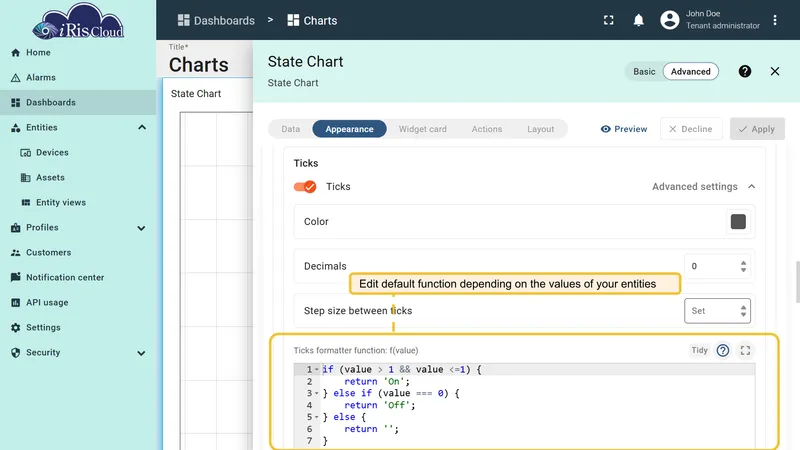
Task: Open the ticks Color swatch
Action: 738,221
